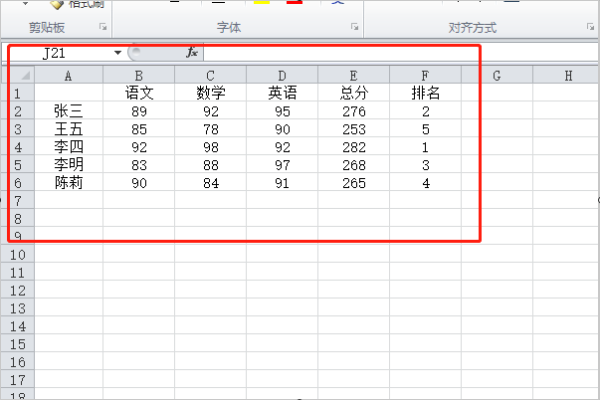Click the total score cell 276

click(354, 111)
